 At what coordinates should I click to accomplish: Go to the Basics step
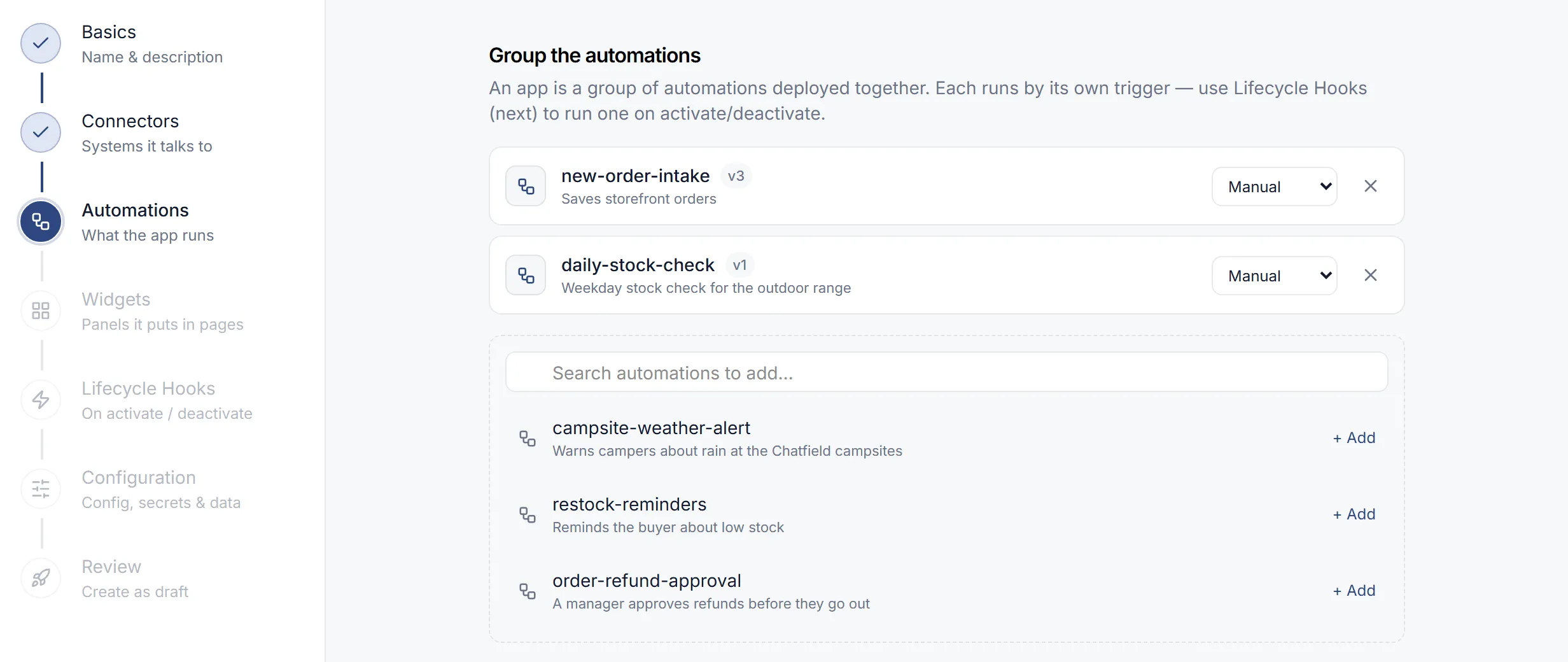(109, 32)
